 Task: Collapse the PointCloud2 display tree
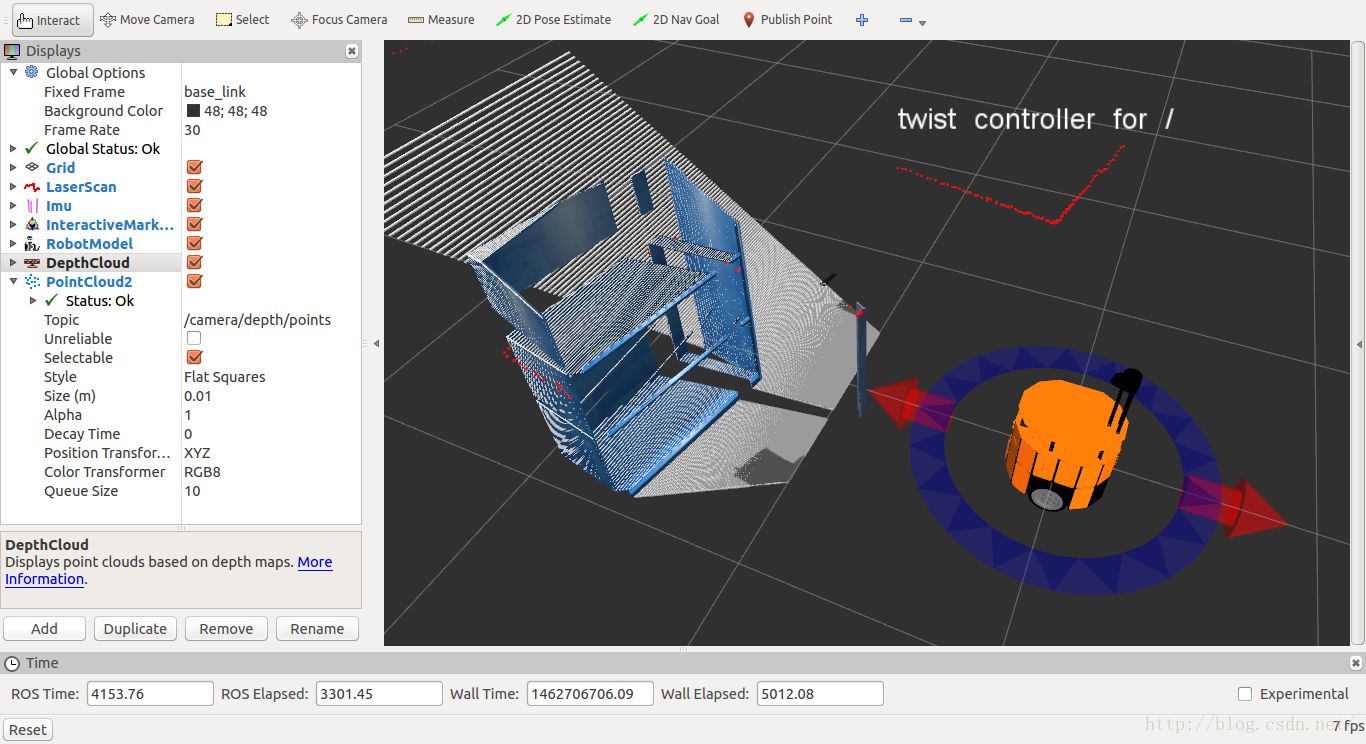[13, 282]
